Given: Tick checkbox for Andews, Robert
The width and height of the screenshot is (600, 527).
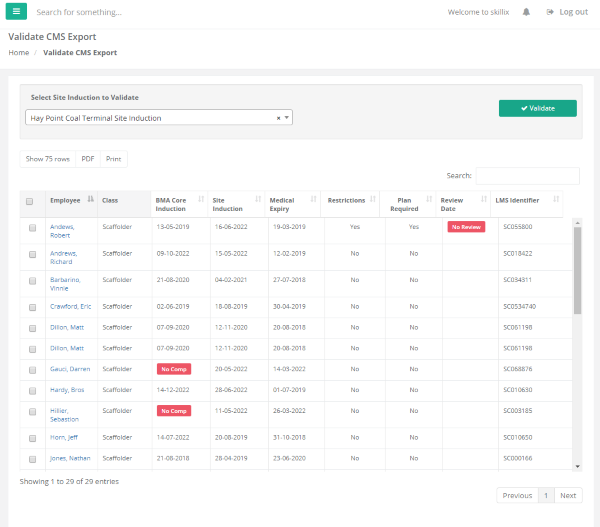Looking at the screenshot, I should [x=33, y=228].
